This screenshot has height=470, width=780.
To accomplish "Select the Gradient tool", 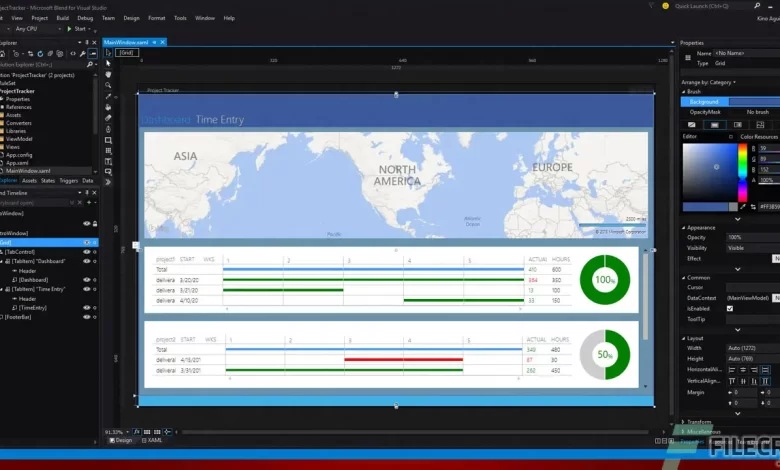I will 108,118.
